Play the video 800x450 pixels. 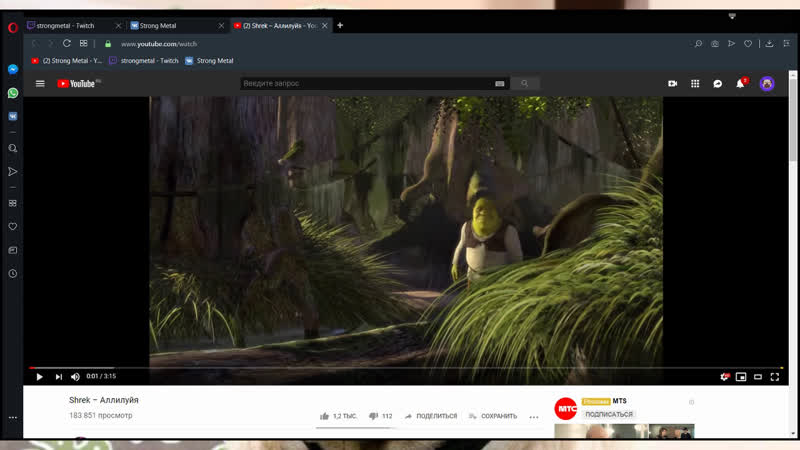(x=39, y=377)
